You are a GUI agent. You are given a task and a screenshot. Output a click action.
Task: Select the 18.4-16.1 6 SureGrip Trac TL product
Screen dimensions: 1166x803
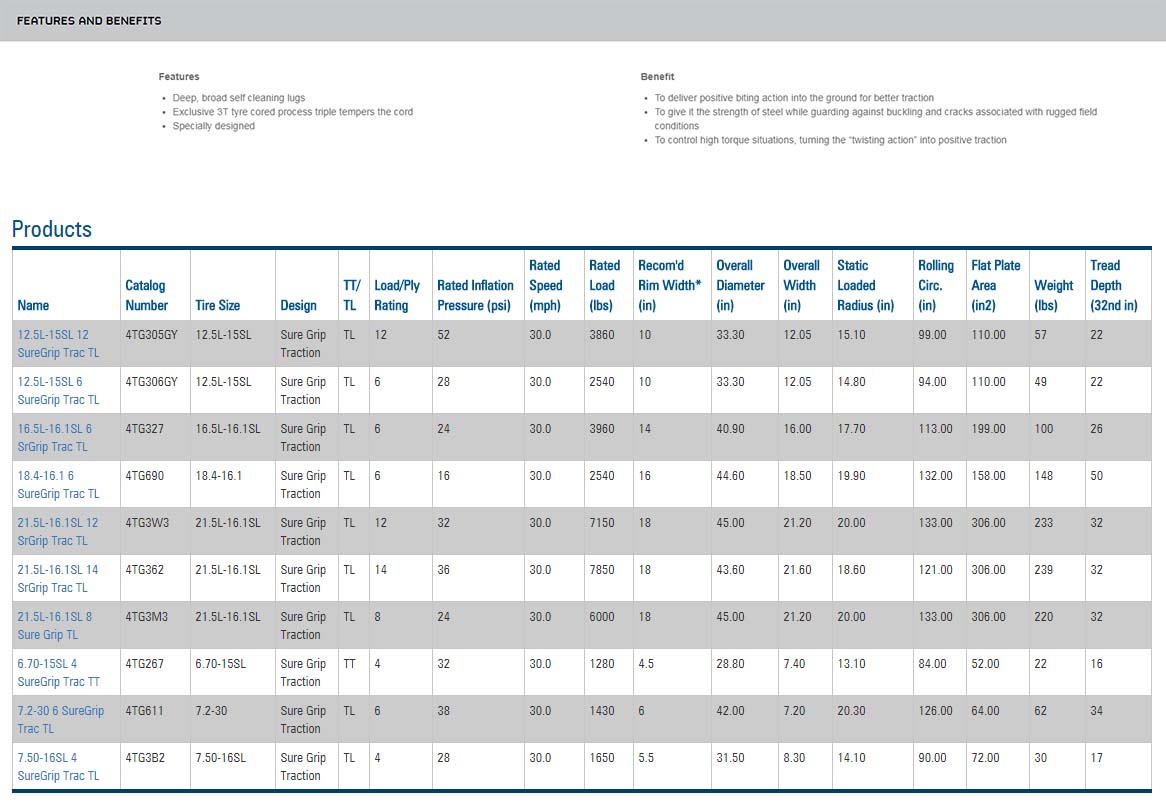pyautogui.click(x=58, y=484)
